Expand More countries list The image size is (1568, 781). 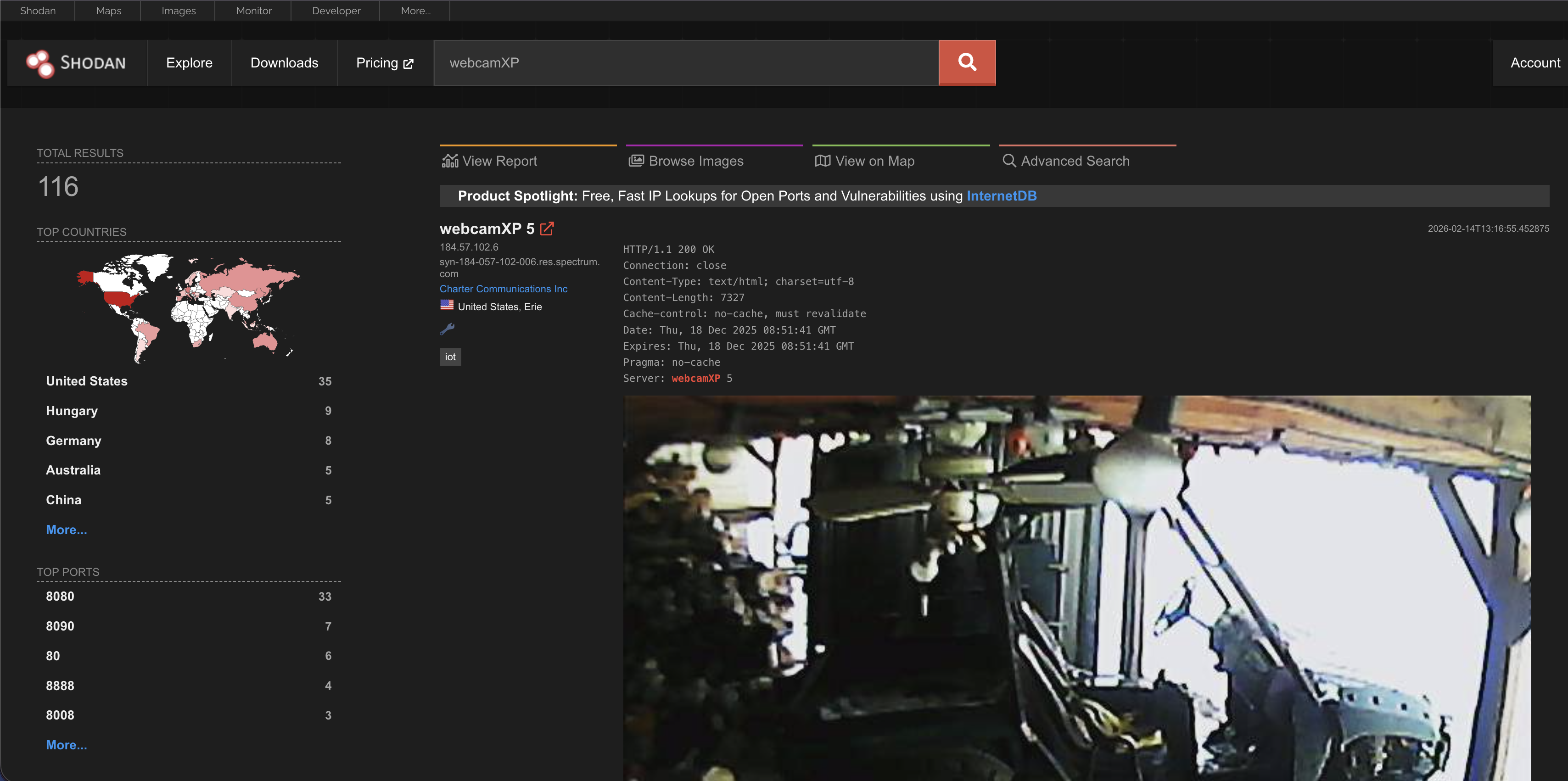[x=67, y=530]
